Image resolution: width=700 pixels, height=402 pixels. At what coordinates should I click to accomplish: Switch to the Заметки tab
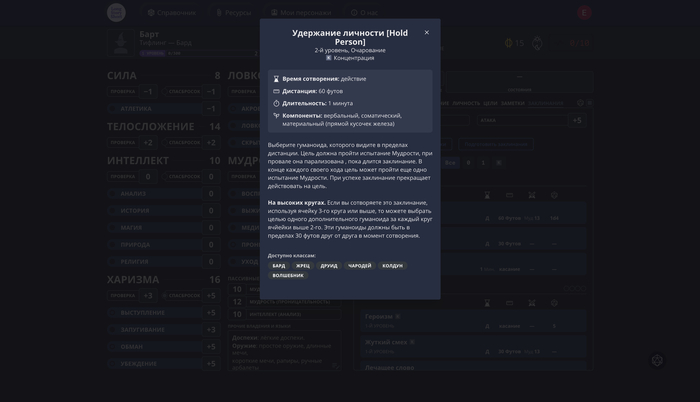[512, 103]
